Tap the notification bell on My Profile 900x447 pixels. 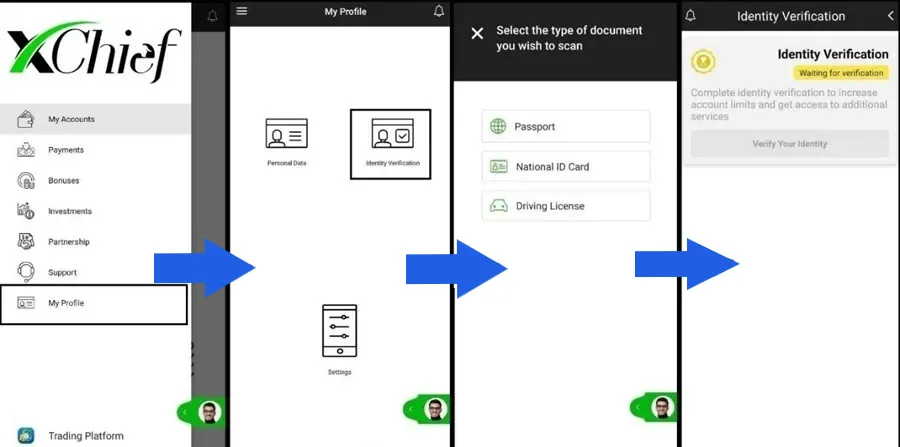pos(438,12)
